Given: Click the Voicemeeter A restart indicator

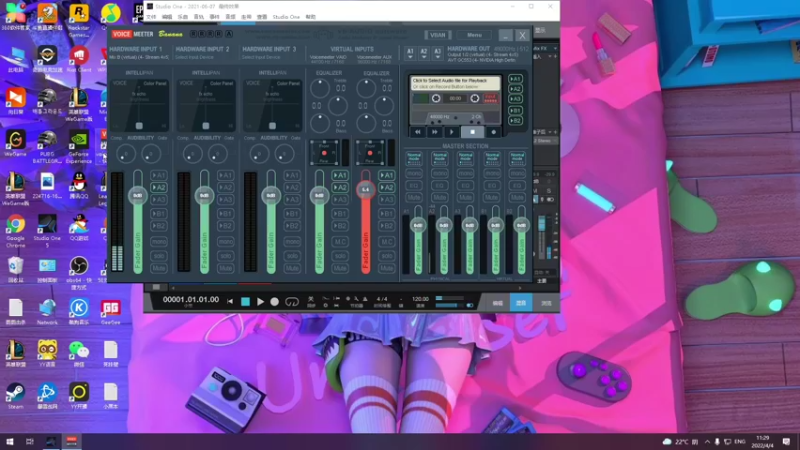Looking at the screenshot, I should [x=229, y=34].
